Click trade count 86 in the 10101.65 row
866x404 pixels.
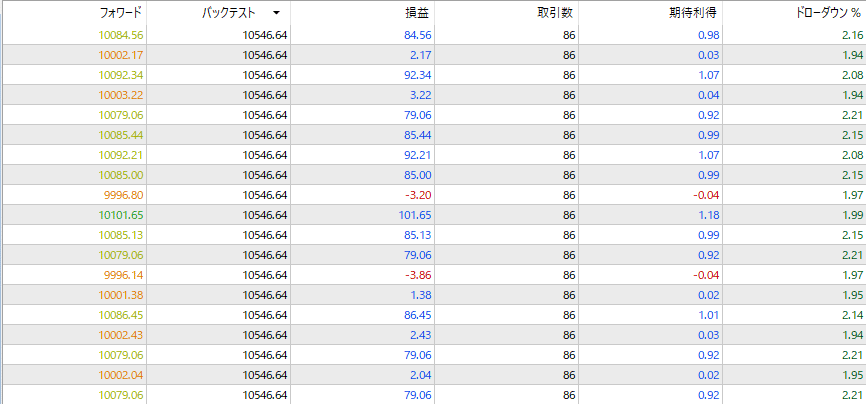569,215
